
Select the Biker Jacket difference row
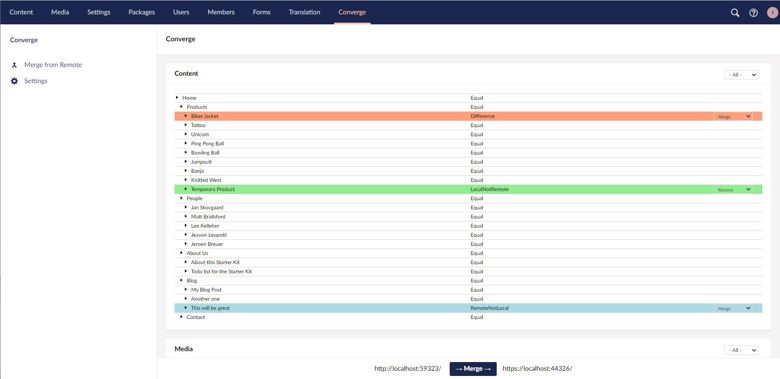468,116
